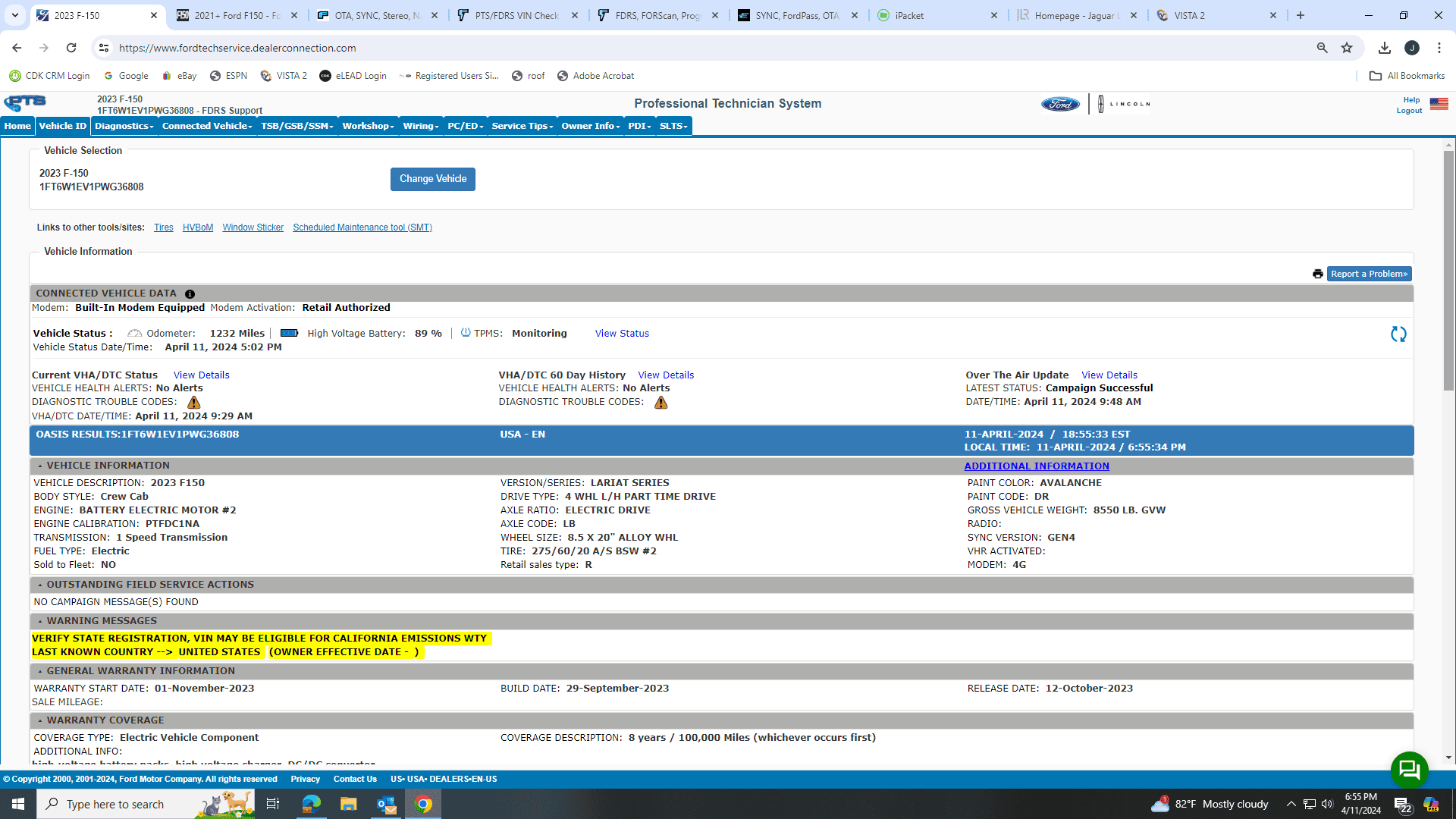
Task: Collapse Outstanding Field Service Actions section
Action: coord(40,585)
